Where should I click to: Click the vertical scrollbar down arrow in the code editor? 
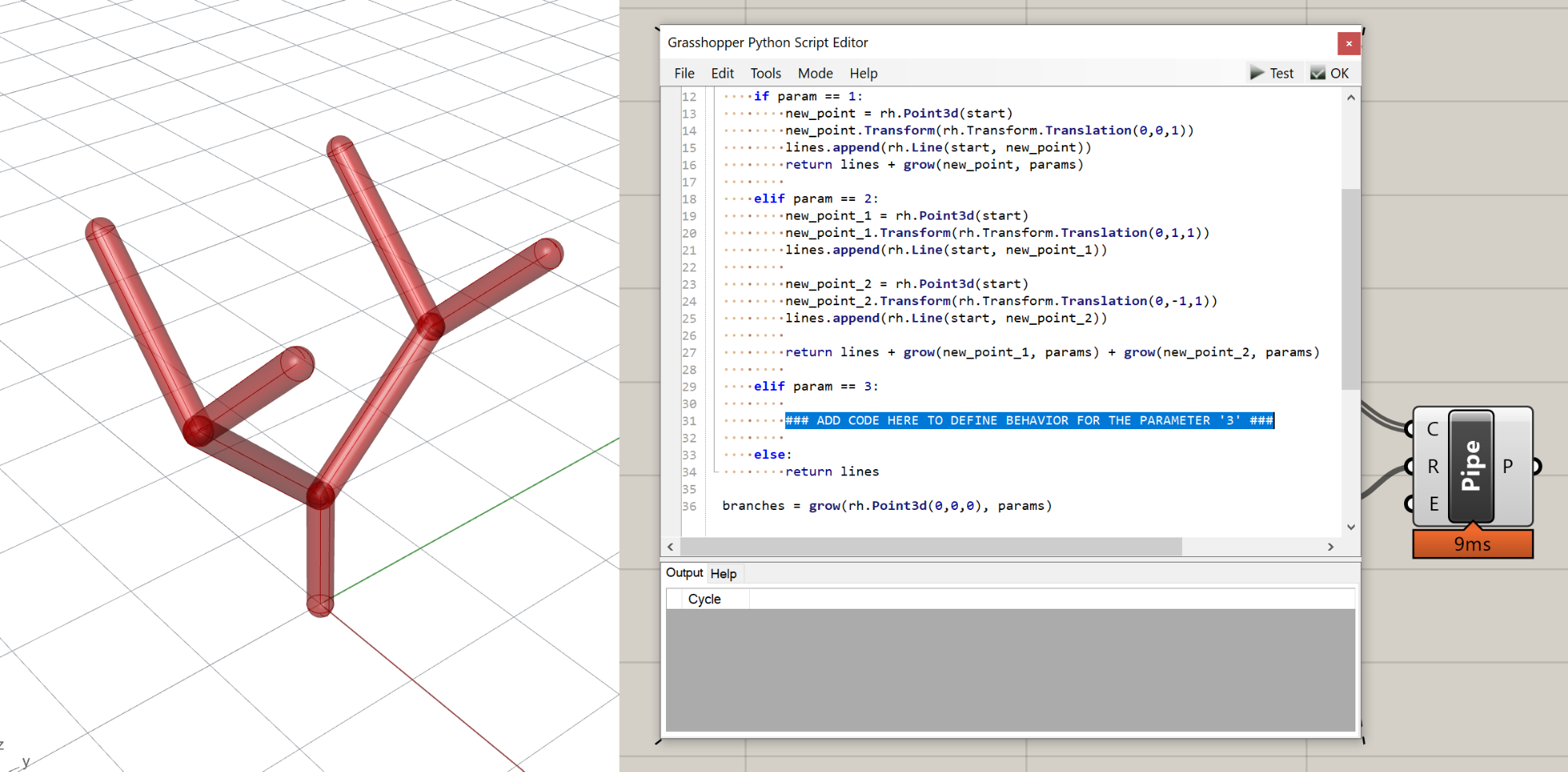coord(1351,527)
